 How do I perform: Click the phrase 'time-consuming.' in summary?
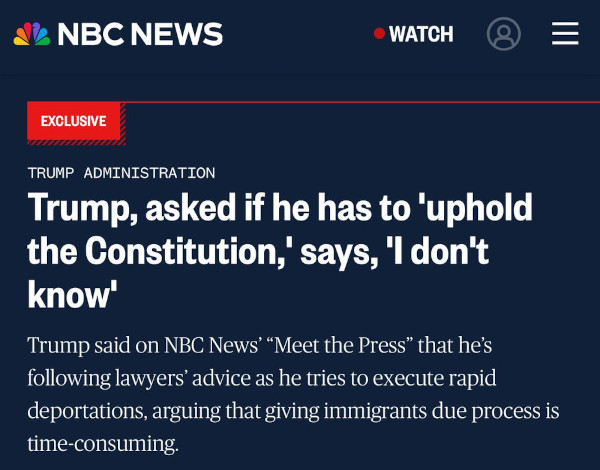point(103,444)
